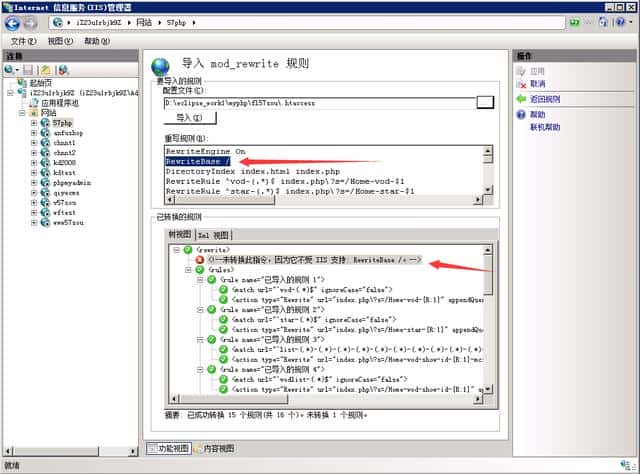
Task: Click the phpmyadmin site globe icon
Action: [x=45, y=182]
